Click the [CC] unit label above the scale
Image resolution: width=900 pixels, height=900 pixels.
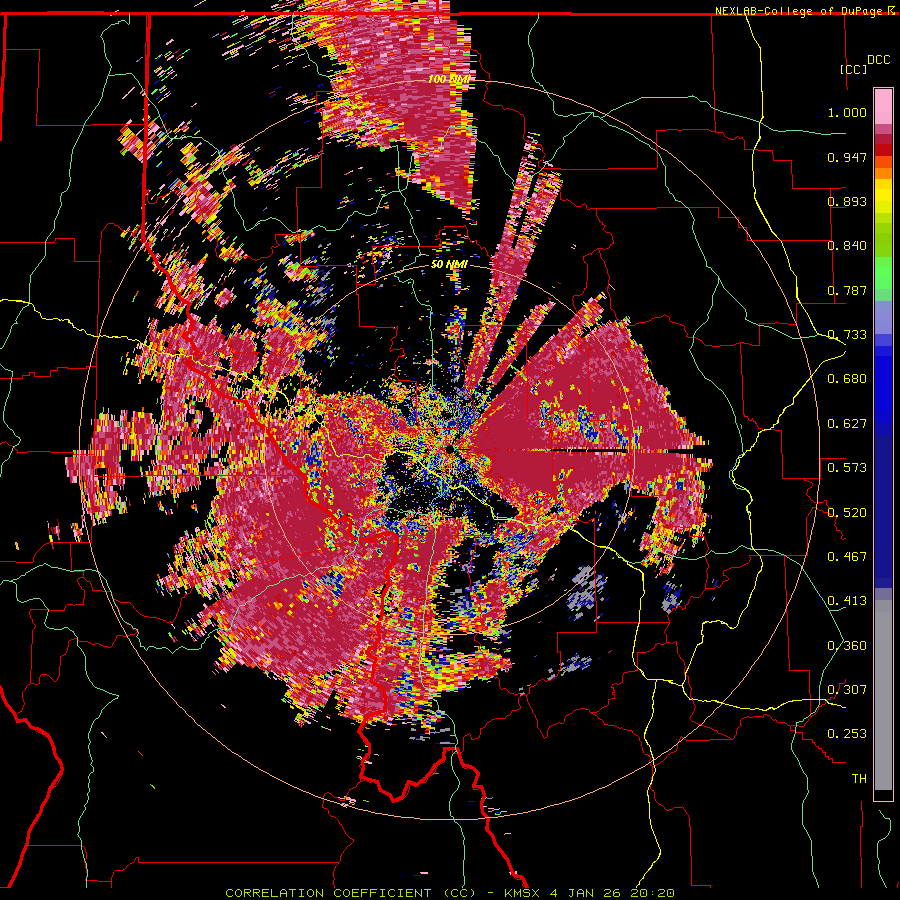pos(853,69)
